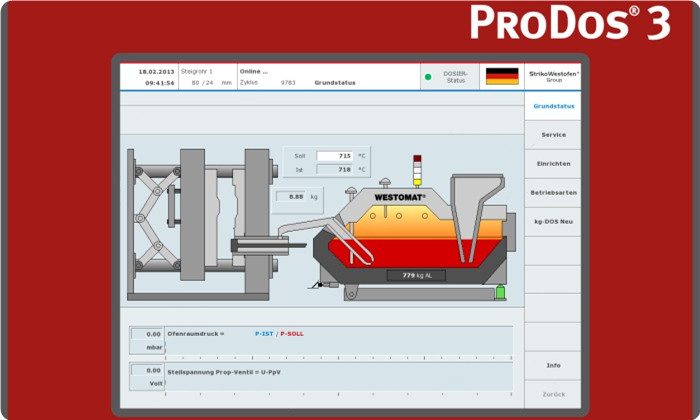The width and height of the screenshot is (700, 420).
Task: Click the WESTOMAT furnace label
Action: [x=399, y=198]
